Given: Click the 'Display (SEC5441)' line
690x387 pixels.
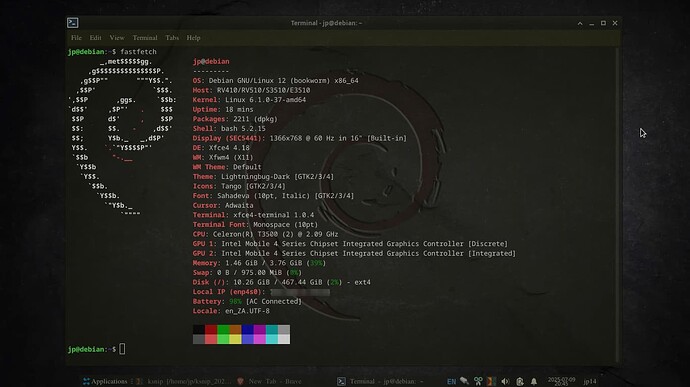Looking at the screenshot, I should click(x=300, y=138).
